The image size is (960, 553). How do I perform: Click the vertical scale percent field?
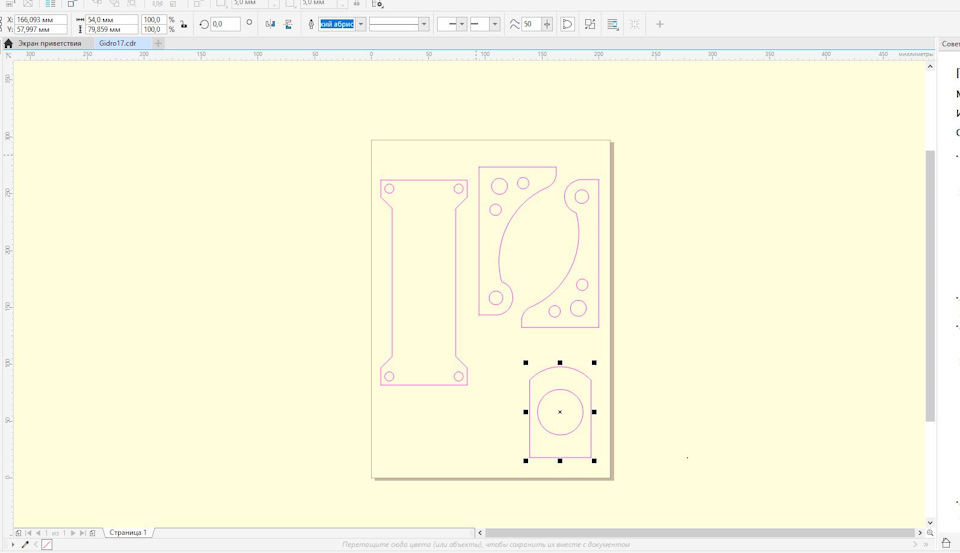(x=154, y=29)
